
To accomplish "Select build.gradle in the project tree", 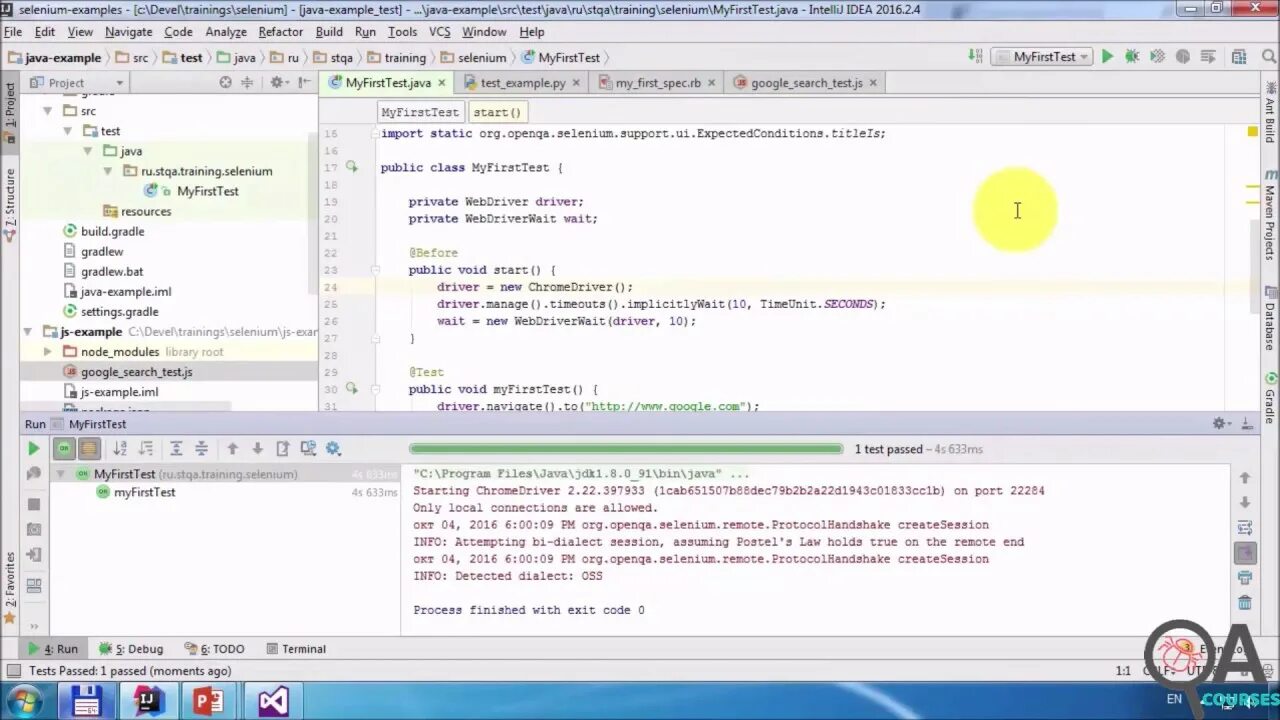I will tap(112, 231).
